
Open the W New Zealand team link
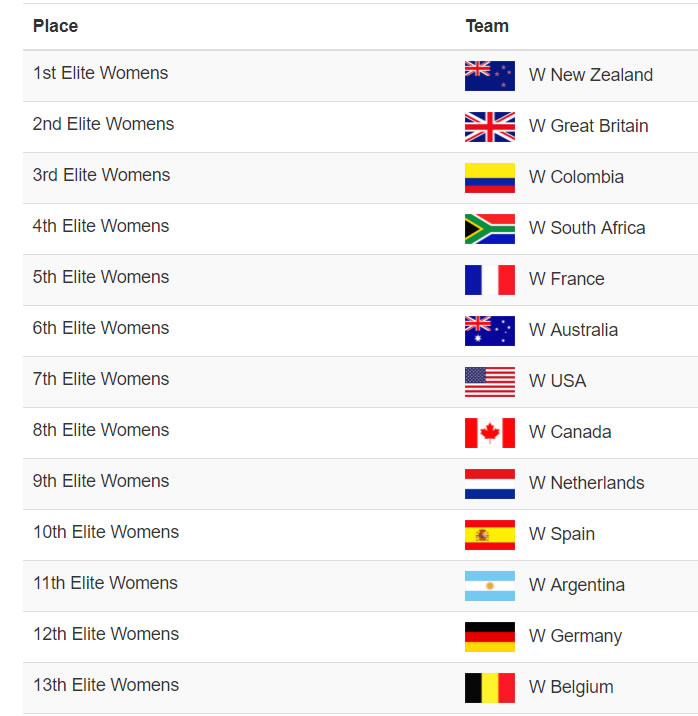click(591, 75)
